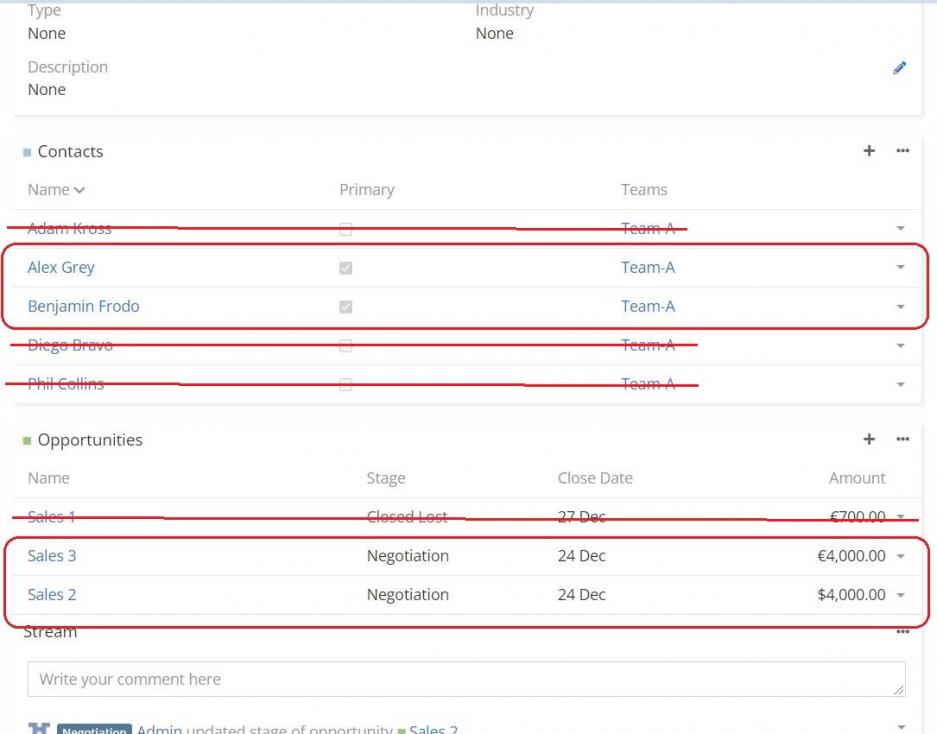This screenshot has width=937, height=734.
Task: Click the avatar icon in stream entry
Action: coord(38,728)
